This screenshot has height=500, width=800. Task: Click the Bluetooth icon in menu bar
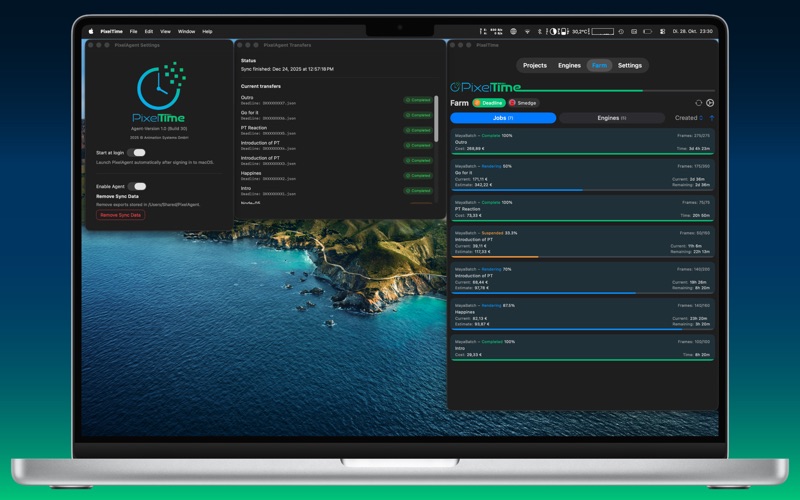pyautogui.click(x=539, y=32)
